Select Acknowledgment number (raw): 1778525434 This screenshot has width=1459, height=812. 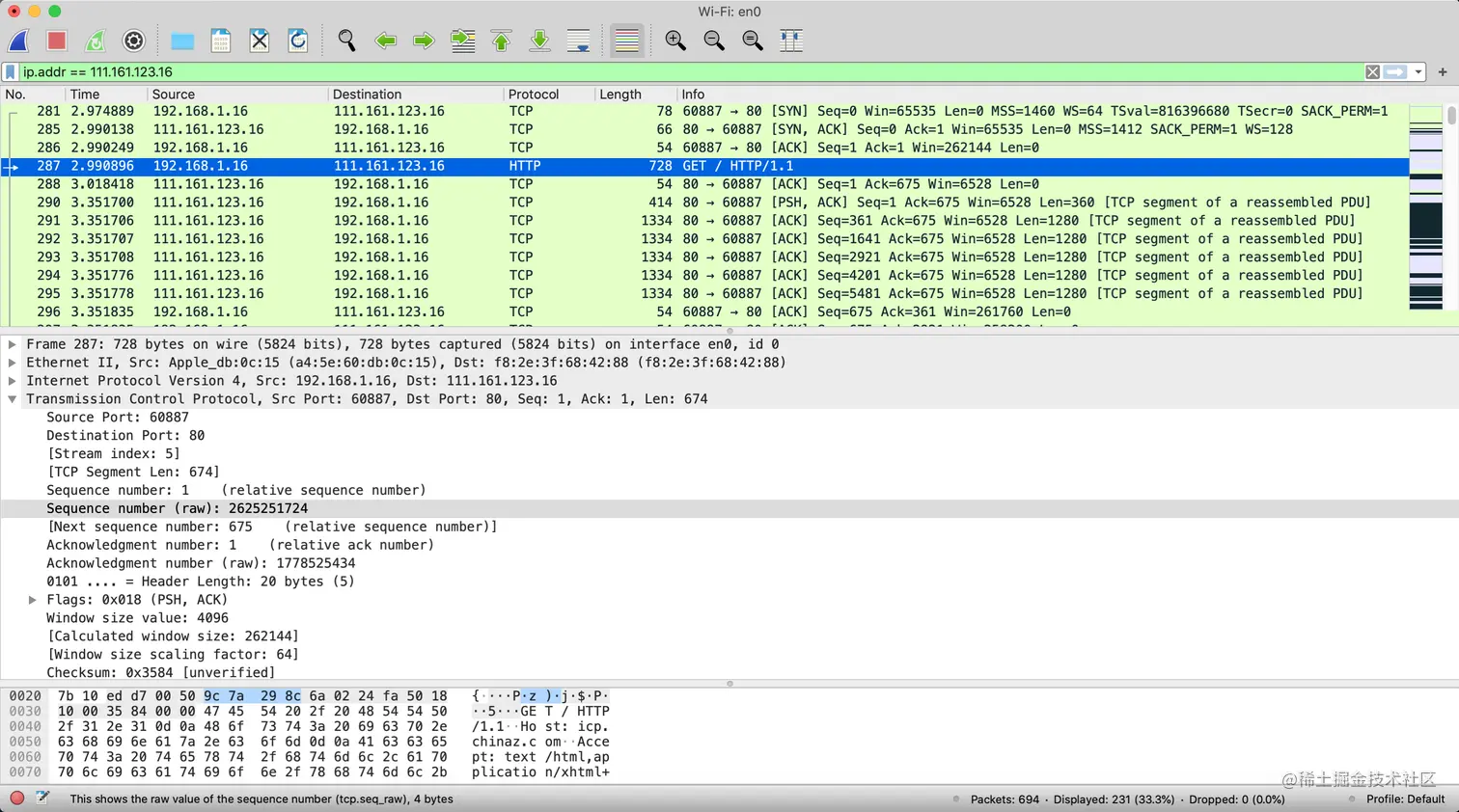point(201,564)
